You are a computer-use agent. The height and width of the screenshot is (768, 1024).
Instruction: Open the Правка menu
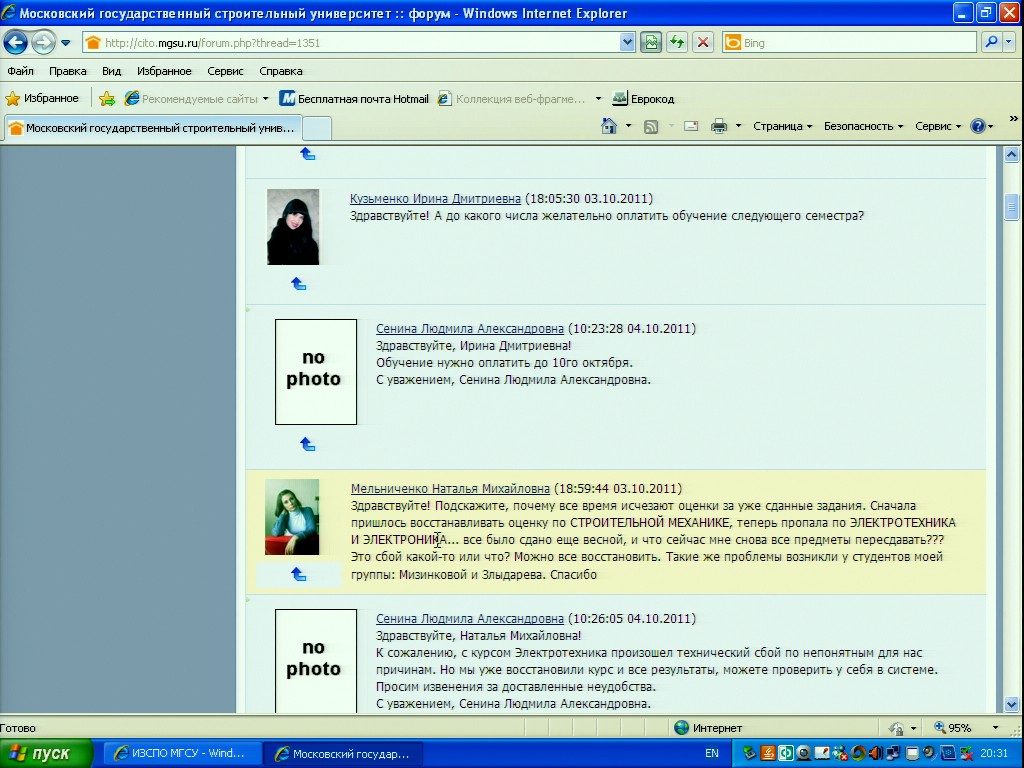tap(67, 71)
